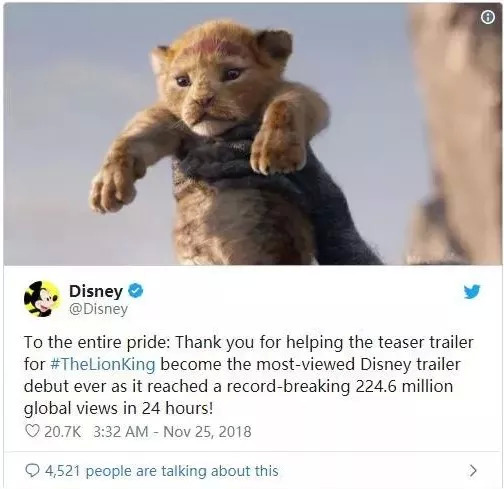This screenshot has width=504, height=489.
Task: Click the Nov 25, 2018 date
Action: pyautogui.click(x=207, y=432)
